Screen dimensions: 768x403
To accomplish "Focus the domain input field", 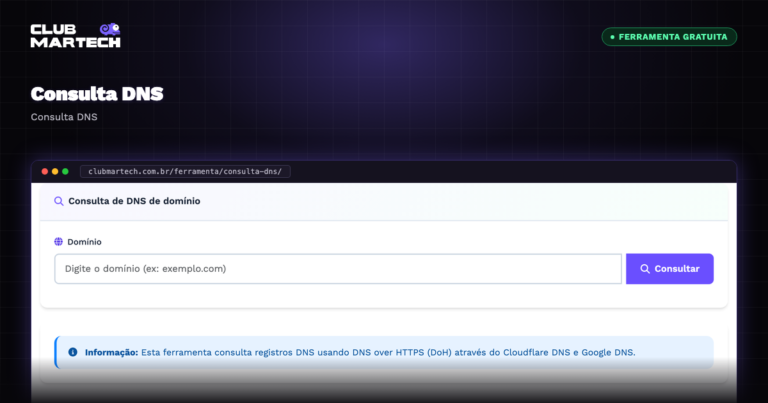I will coord(338,269).
